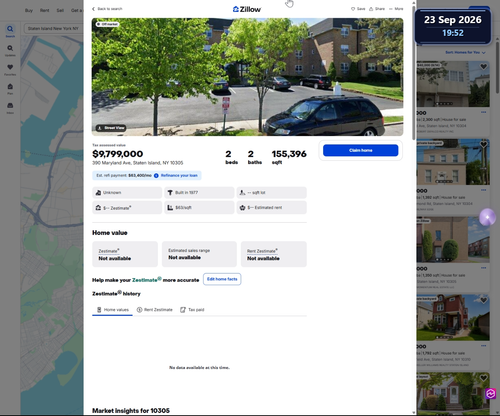Viewport: 500px width, 416px height.
Task: Click the Staten Island search field
Action: coord(53,29)
